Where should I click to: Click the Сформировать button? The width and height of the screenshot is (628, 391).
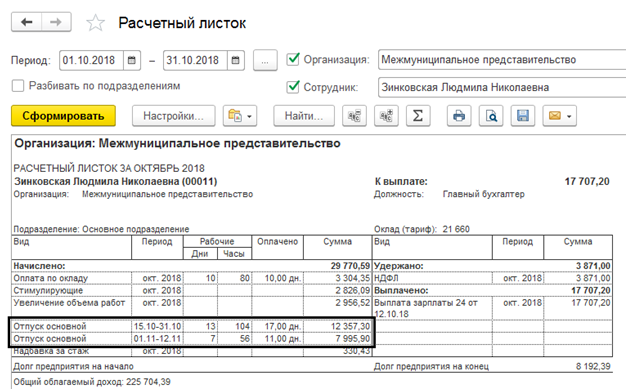(x=63, y=116)
